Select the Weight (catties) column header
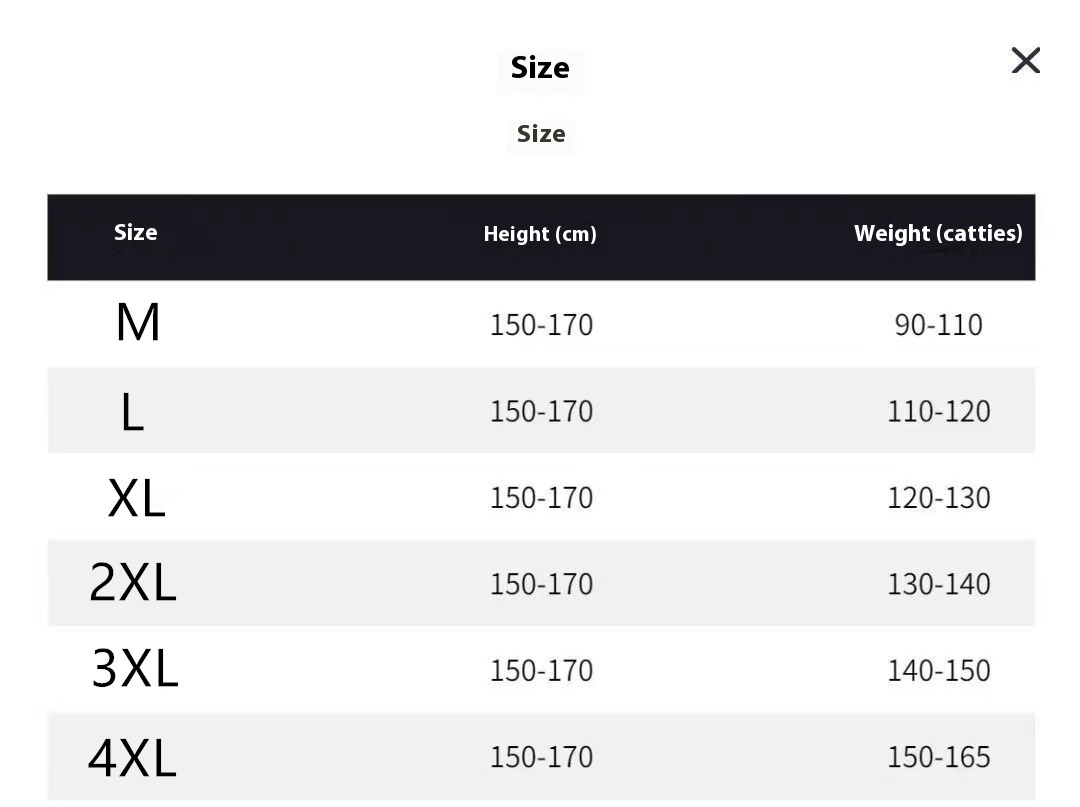This screenshot has width=1080, height=807. click(x=938, y=233)
